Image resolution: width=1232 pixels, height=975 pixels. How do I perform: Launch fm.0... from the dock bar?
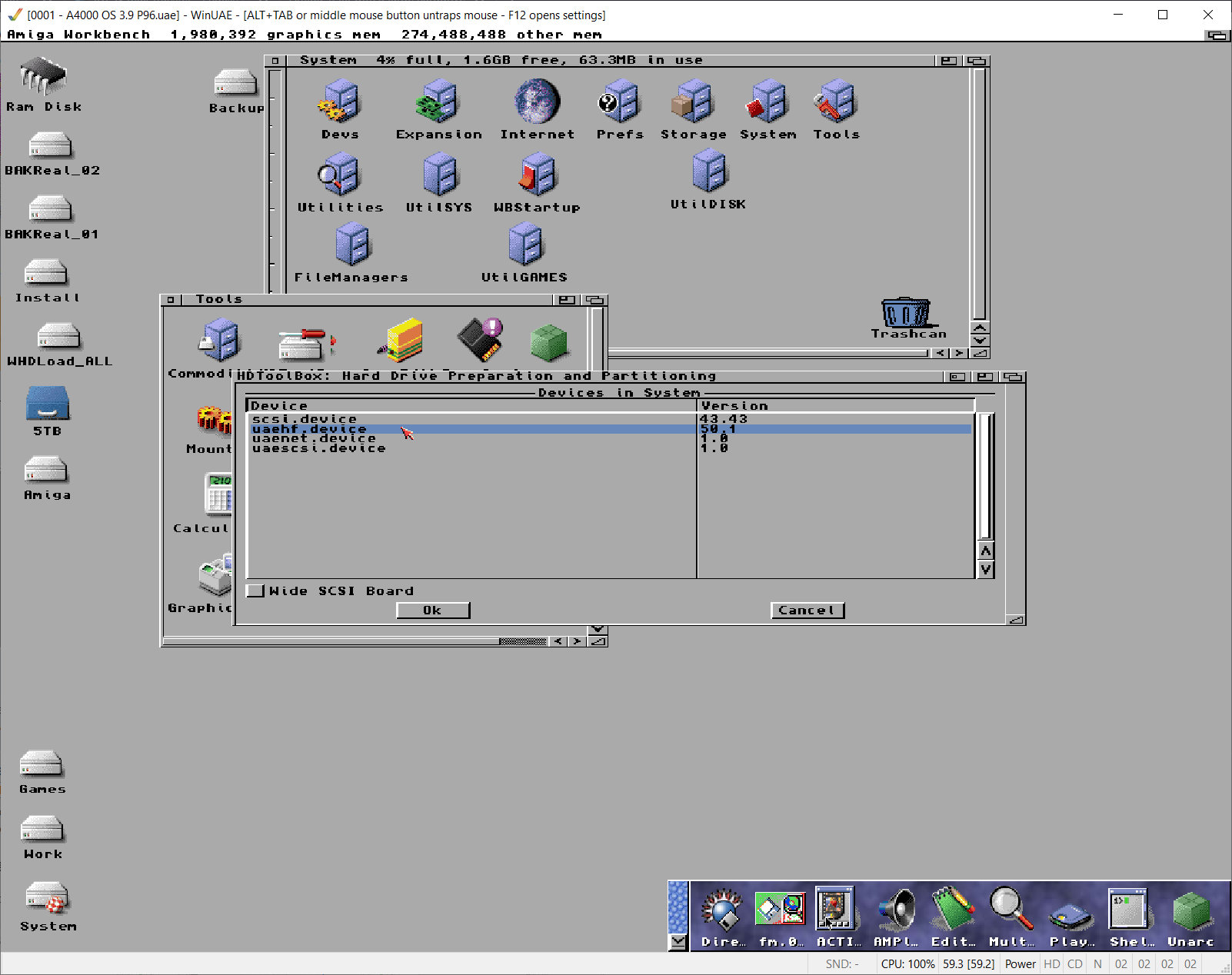pos(781,918)
